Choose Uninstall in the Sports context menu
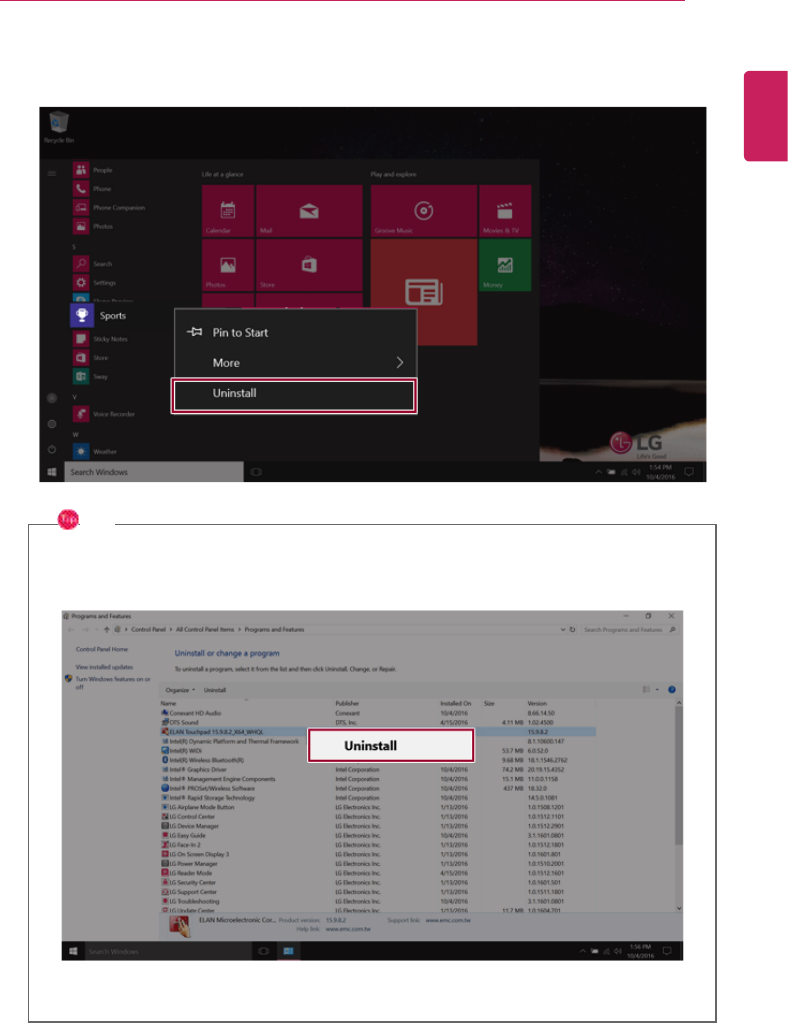This screenshot has width=788, height=1023. coord(294,395)
